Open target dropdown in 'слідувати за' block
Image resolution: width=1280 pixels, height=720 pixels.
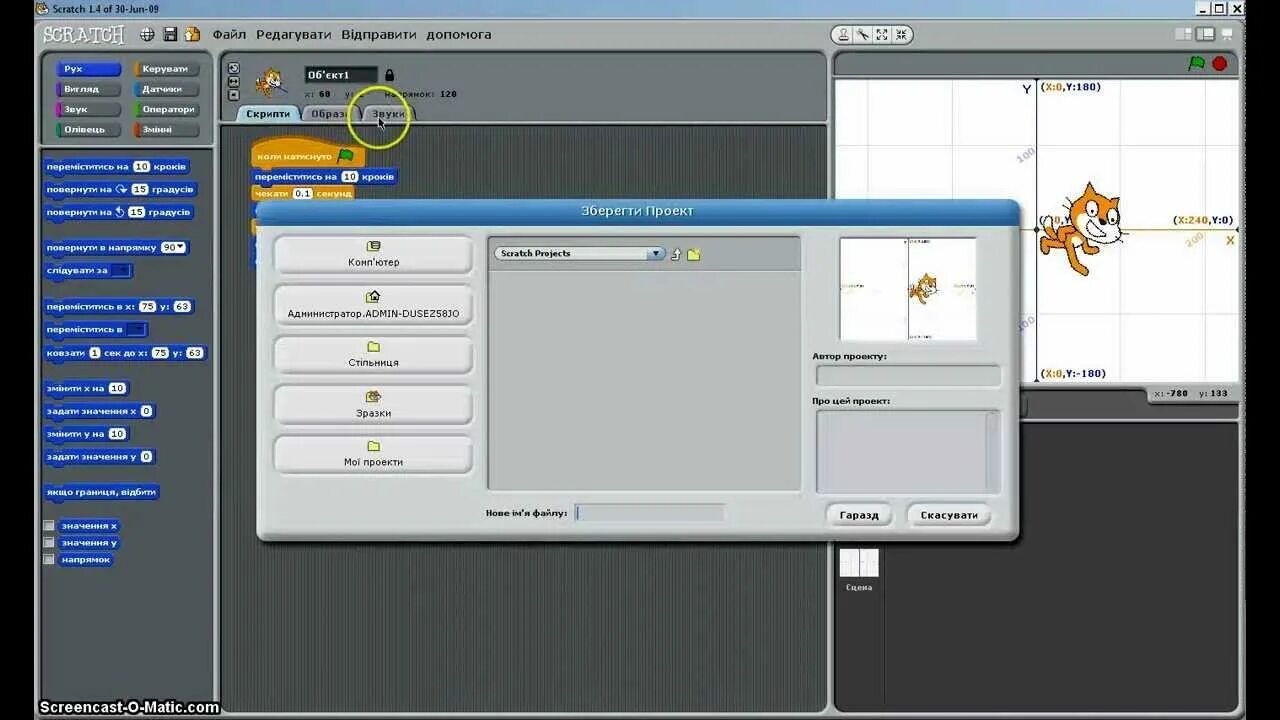[x=120, y=270]
